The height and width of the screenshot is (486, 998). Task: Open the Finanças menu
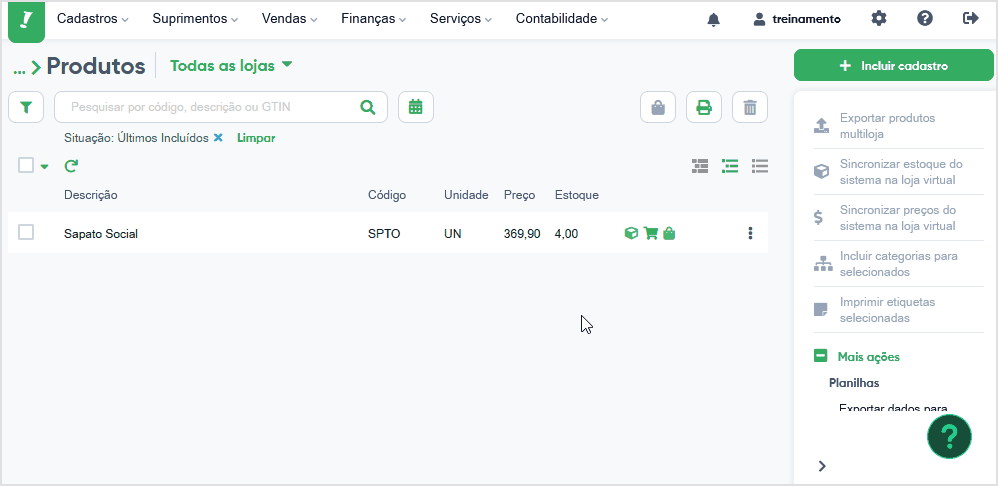[374, 19]
